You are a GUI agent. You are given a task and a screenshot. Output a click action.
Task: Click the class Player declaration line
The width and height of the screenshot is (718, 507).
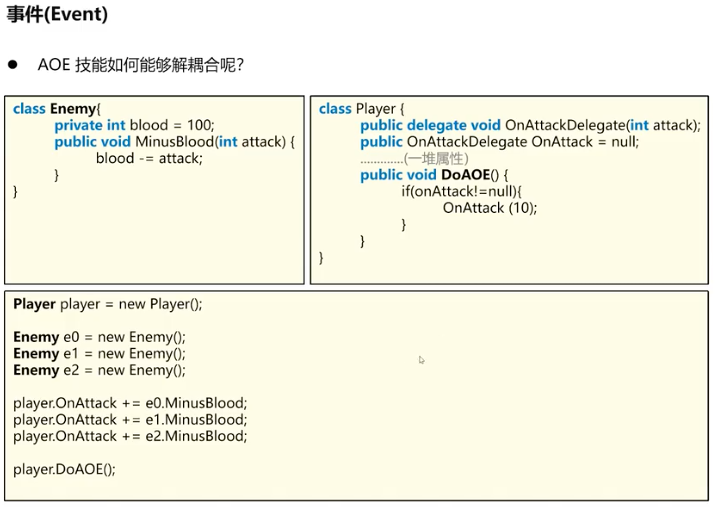363,109
